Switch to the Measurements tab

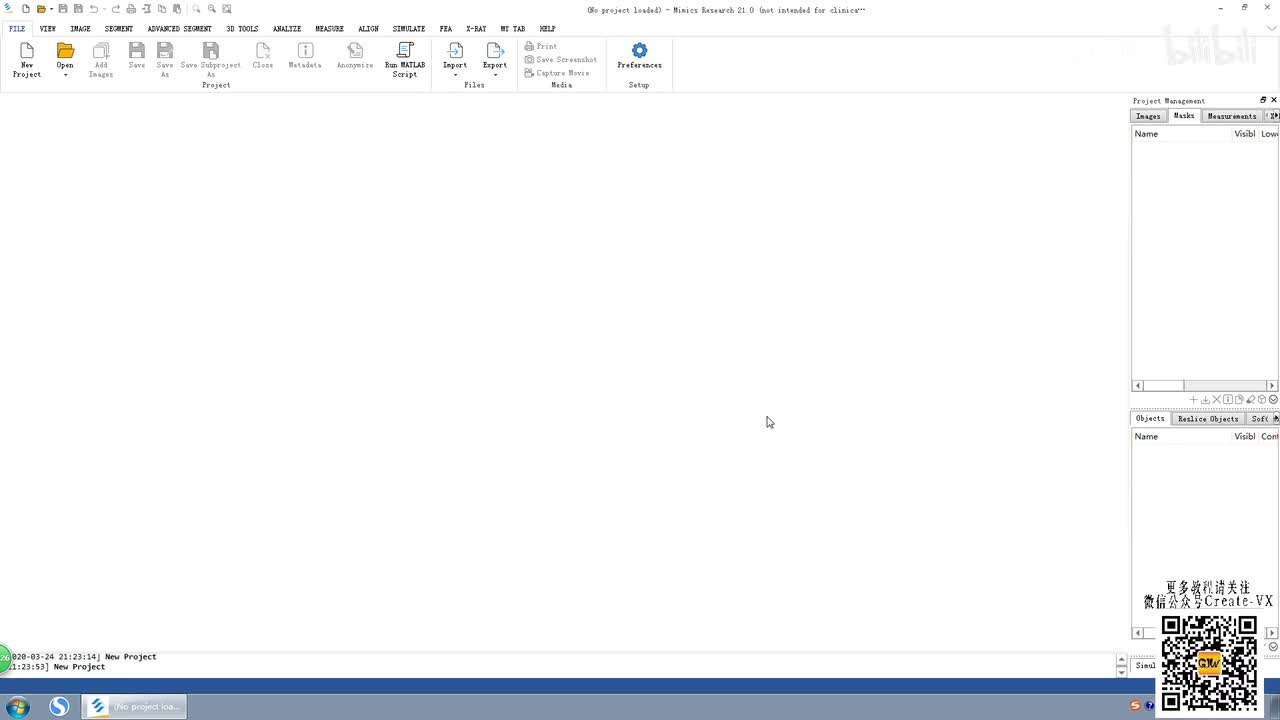(x=1232, y=116)
